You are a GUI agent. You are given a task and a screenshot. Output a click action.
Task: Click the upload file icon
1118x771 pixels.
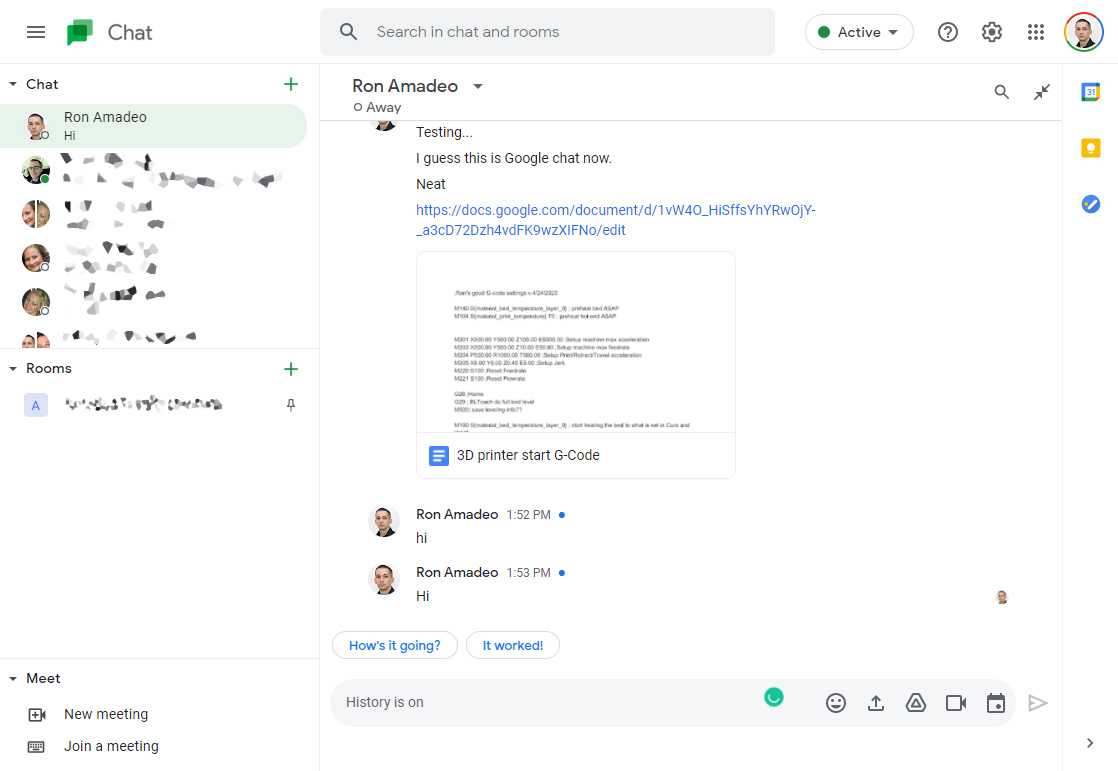pos(876,703)
